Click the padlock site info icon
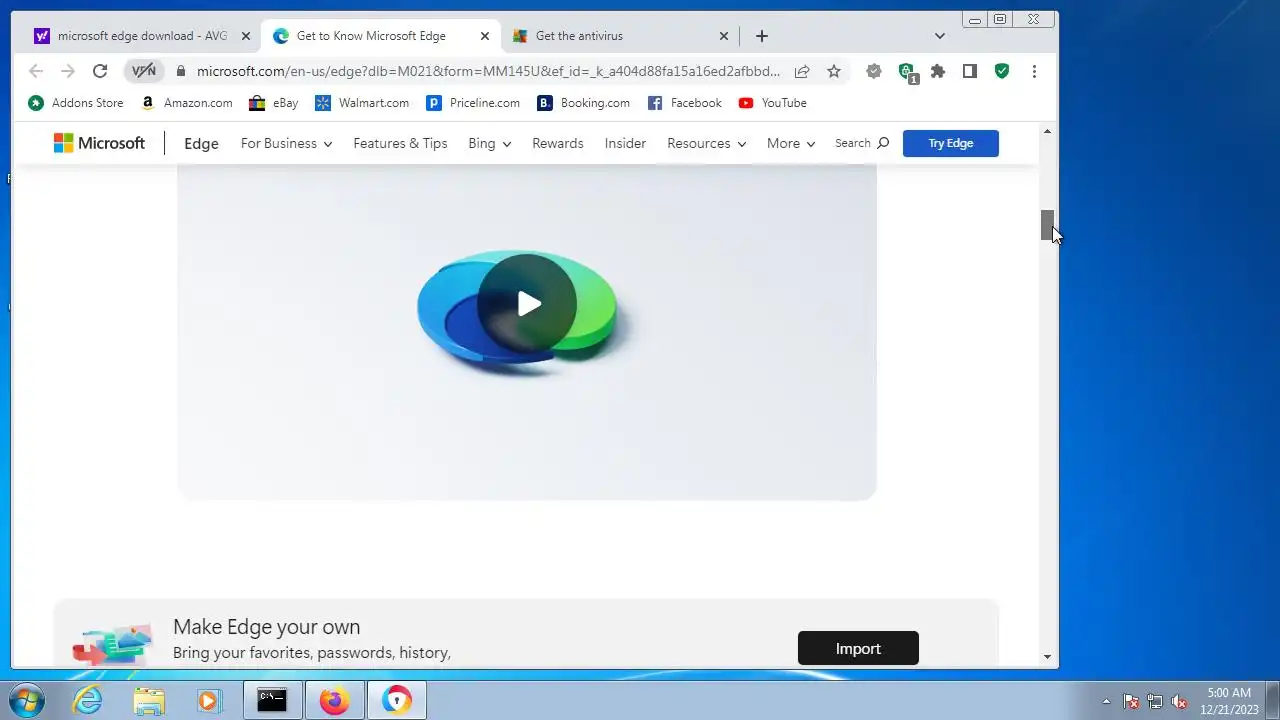 click(x=181, y=71)
